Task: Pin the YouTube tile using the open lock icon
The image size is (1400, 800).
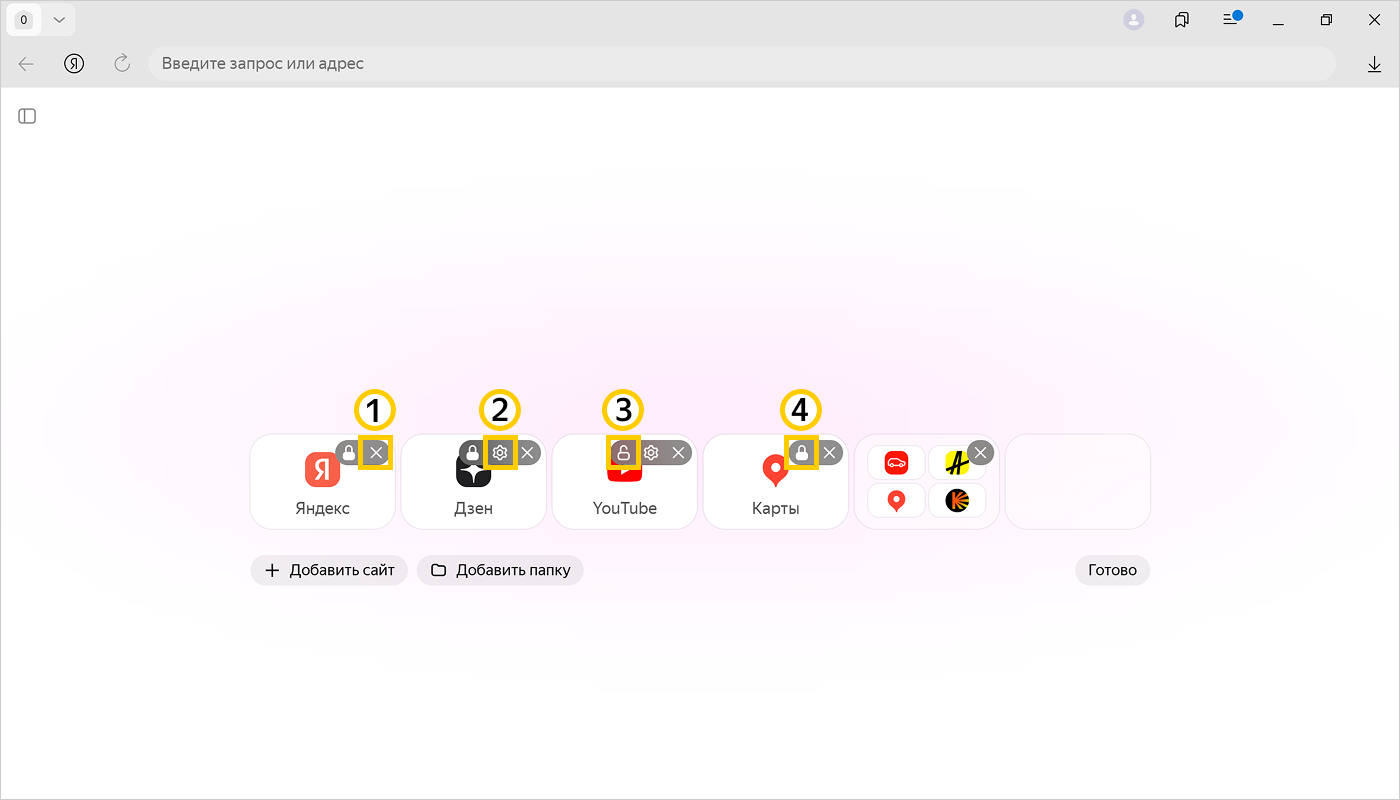Action: [x=623, y=453]
